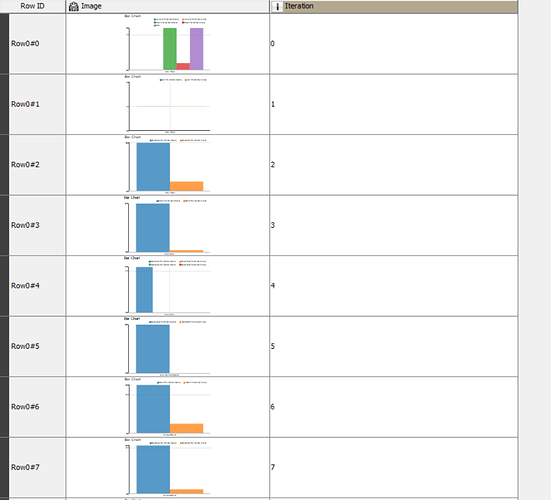Click the Iteration integer column icon
The image size is (551, 500).
pos(277,6)
